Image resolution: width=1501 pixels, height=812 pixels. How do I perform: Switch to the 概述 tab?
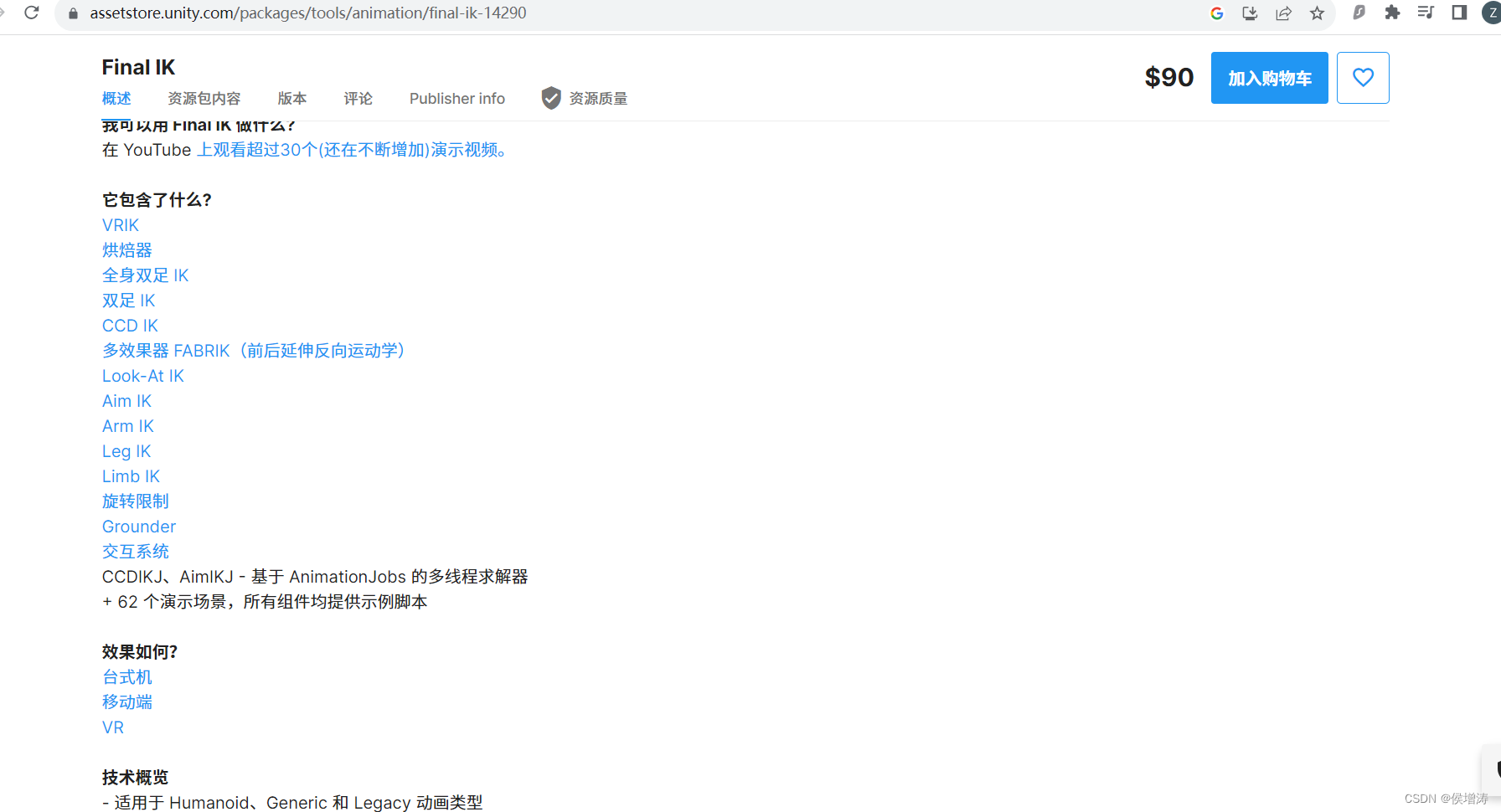(116, 99)
